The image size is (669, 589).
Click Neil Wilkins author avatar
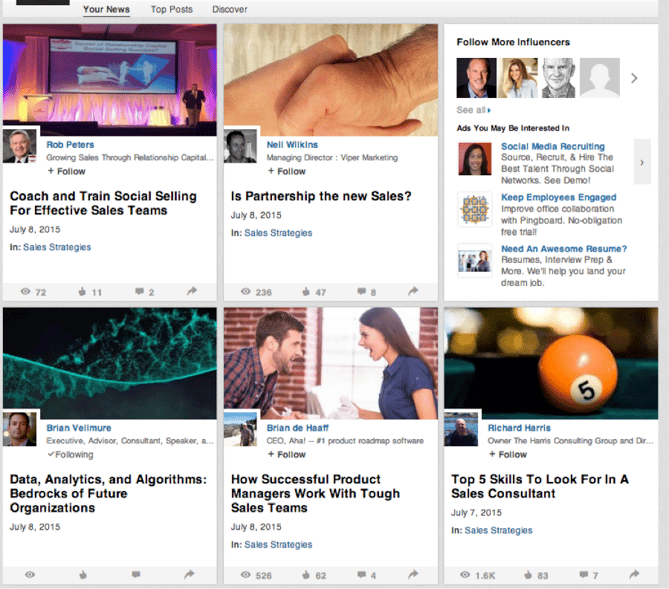(241, 146)
